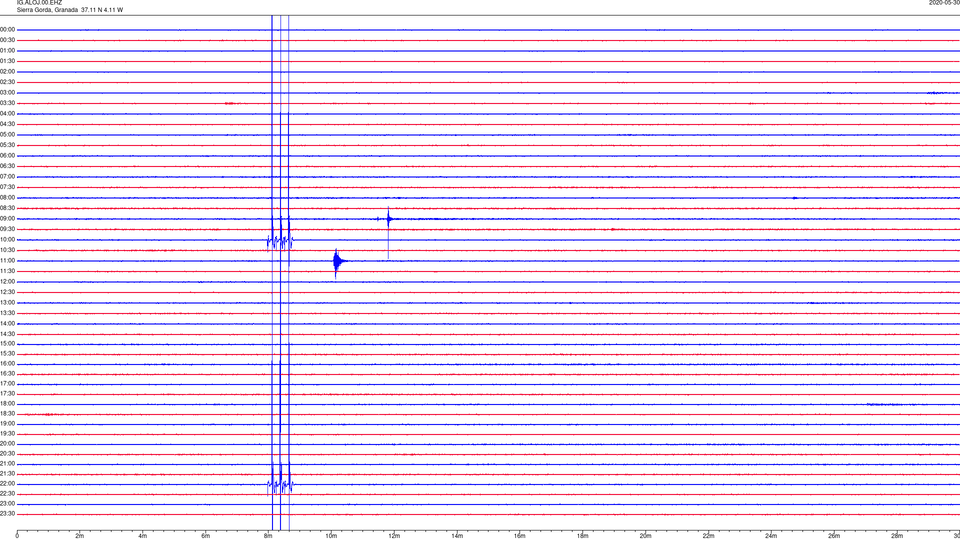Click the 4m tick on the horizontal axis
960x540 pixels.
coord(143,536)
